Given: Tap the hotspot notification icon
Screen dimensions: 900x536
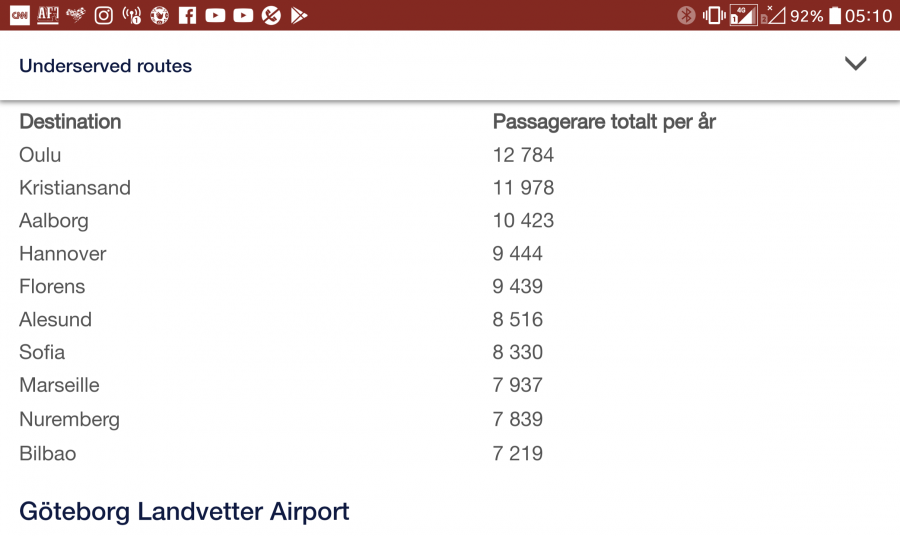Looking at the screenshot, I should [131, 15].
